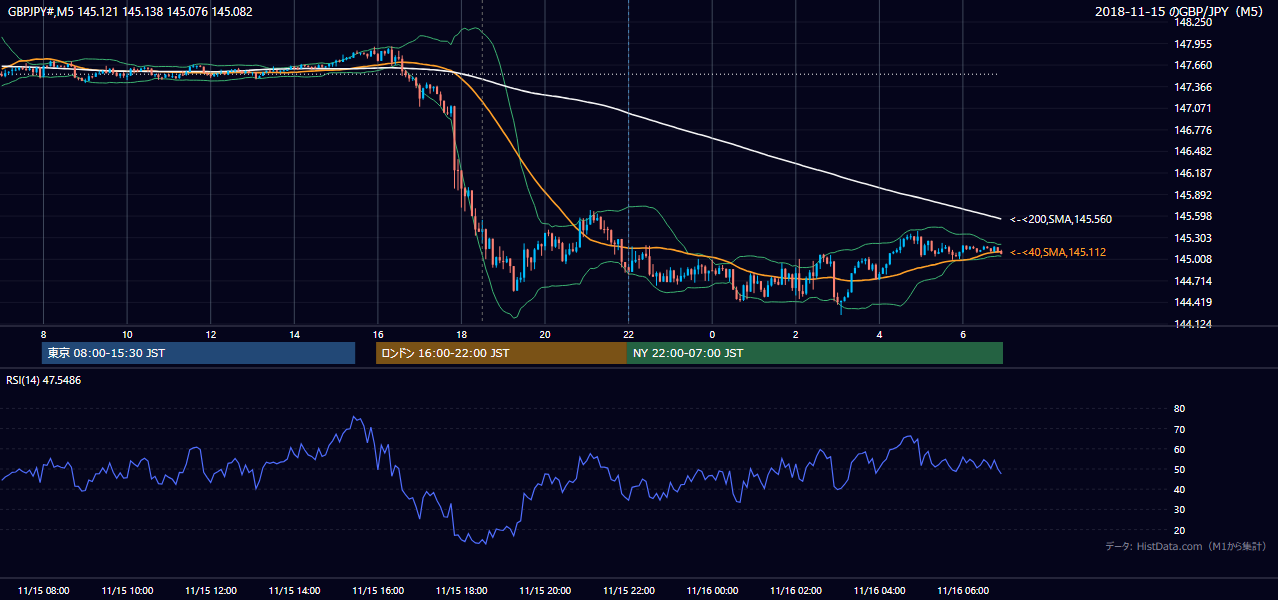1278x600 pixels.
Task: Click price axis value 145.303
Action: coord(1192,238)
